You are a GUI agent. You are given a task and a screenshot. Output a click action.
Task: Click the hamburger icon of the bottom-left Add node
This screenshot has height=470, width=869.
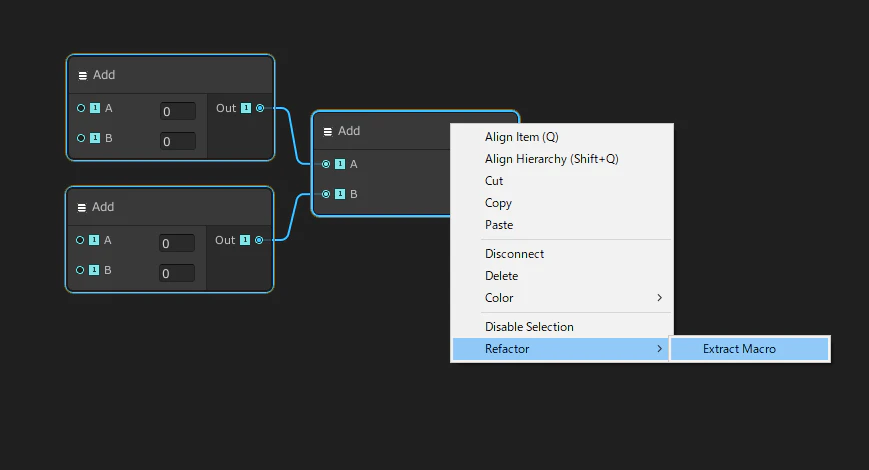point(81,208)
